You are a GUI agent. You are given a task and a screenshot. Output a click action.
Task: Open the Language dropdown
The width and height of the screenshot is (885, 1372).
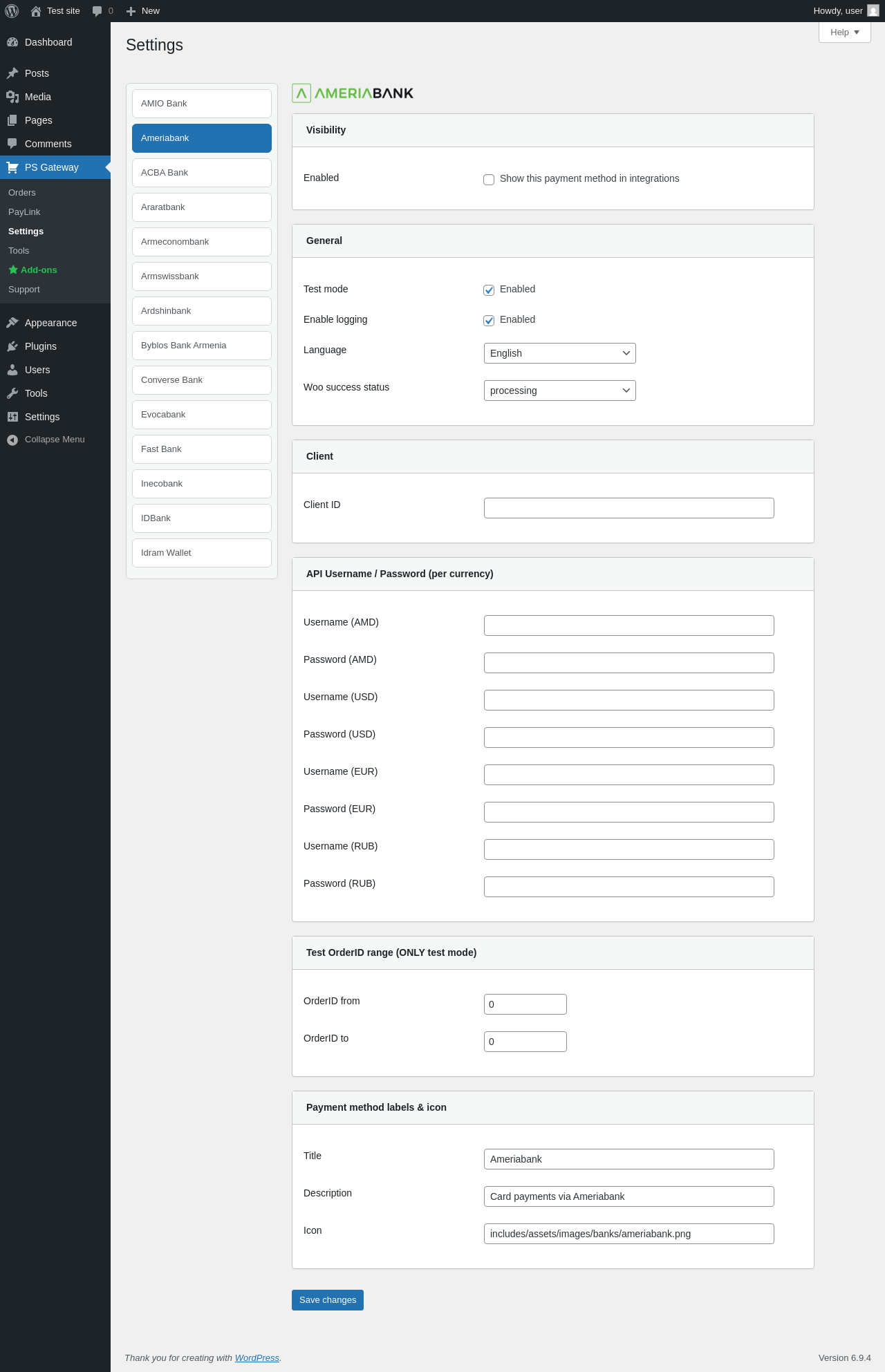[559, 353]
